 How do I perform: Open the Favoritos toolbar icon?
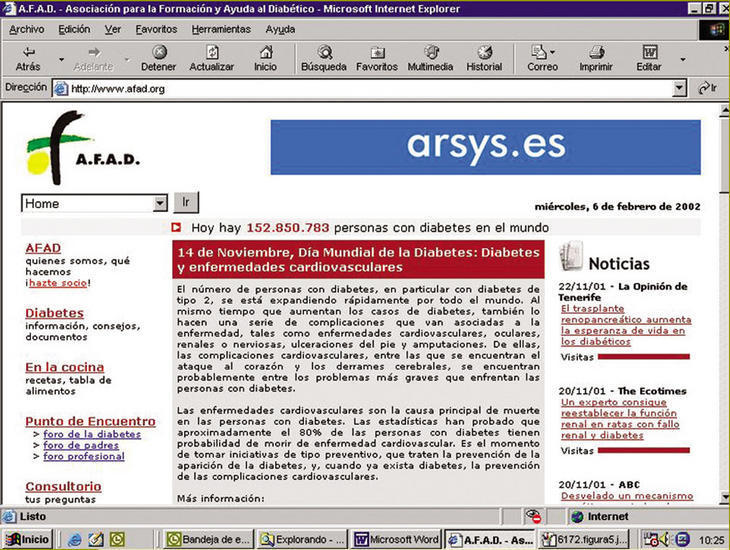[x=377, y=52]
